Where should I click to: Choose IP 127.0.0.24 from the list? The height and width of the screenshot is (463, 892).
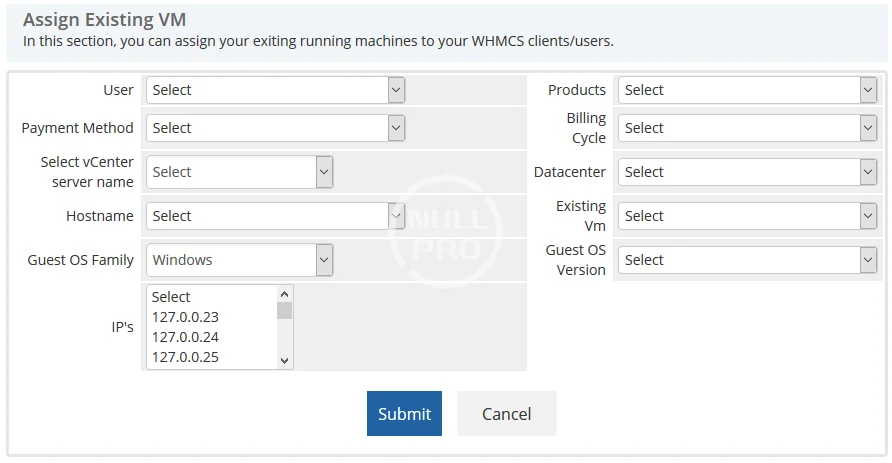(185, 337)
